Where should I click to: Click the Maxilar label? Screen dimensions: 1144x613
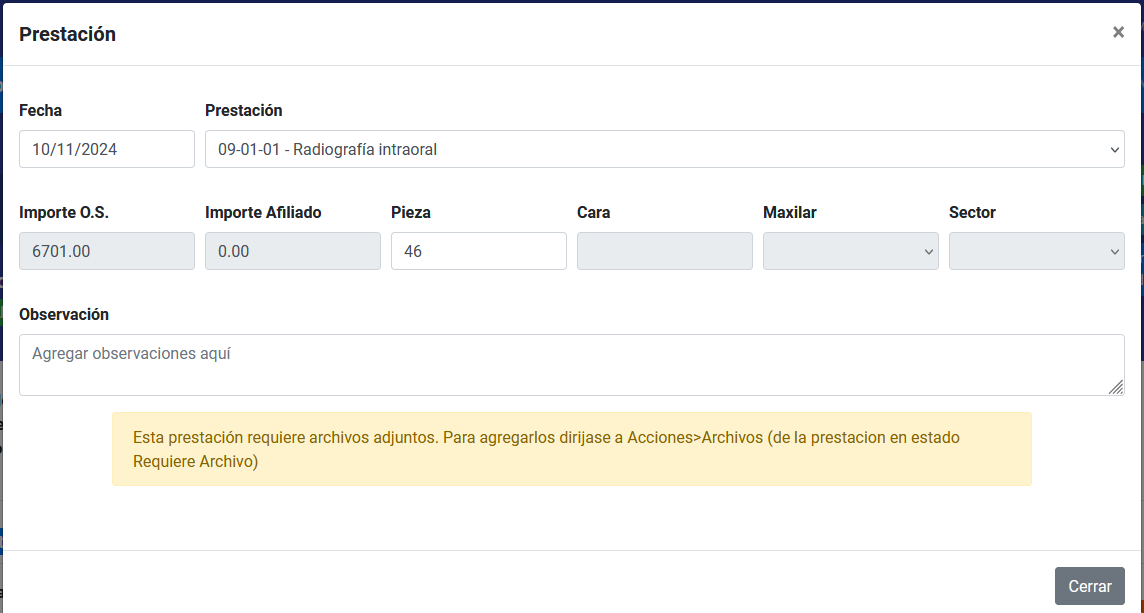pos(790,212)
